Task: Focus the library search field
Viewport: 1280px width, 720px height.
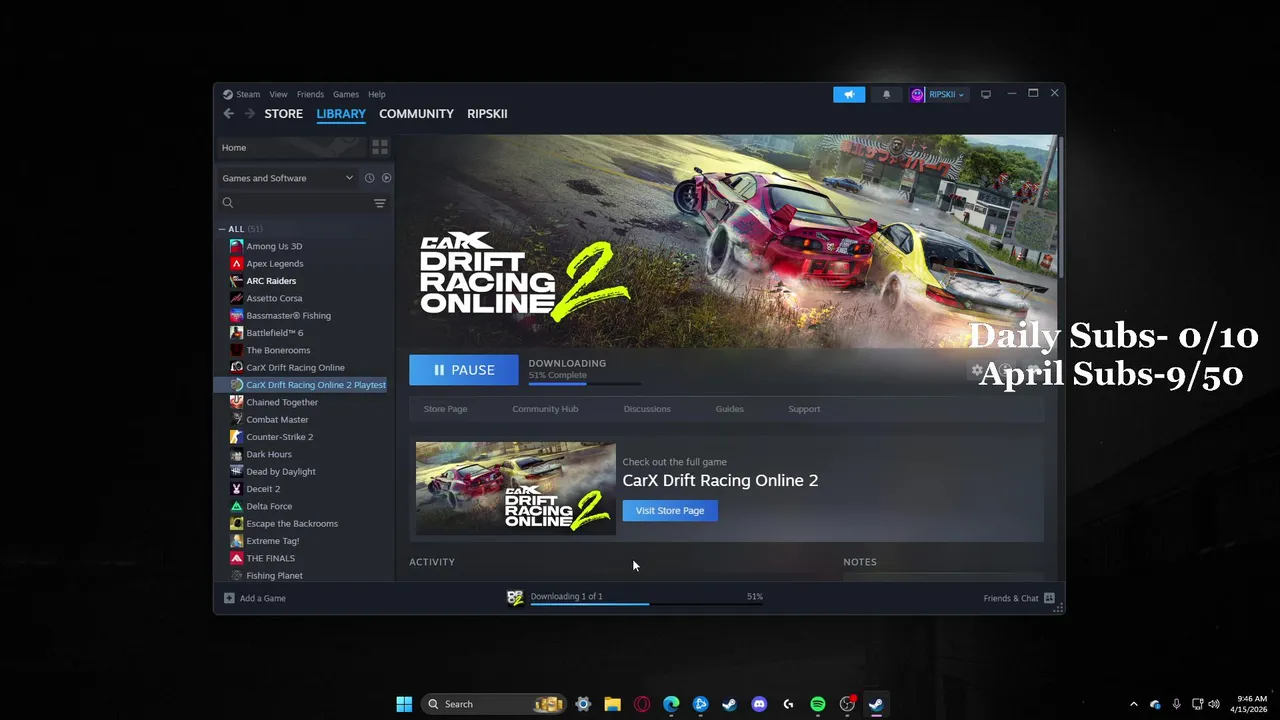Action: pos(295,203)
